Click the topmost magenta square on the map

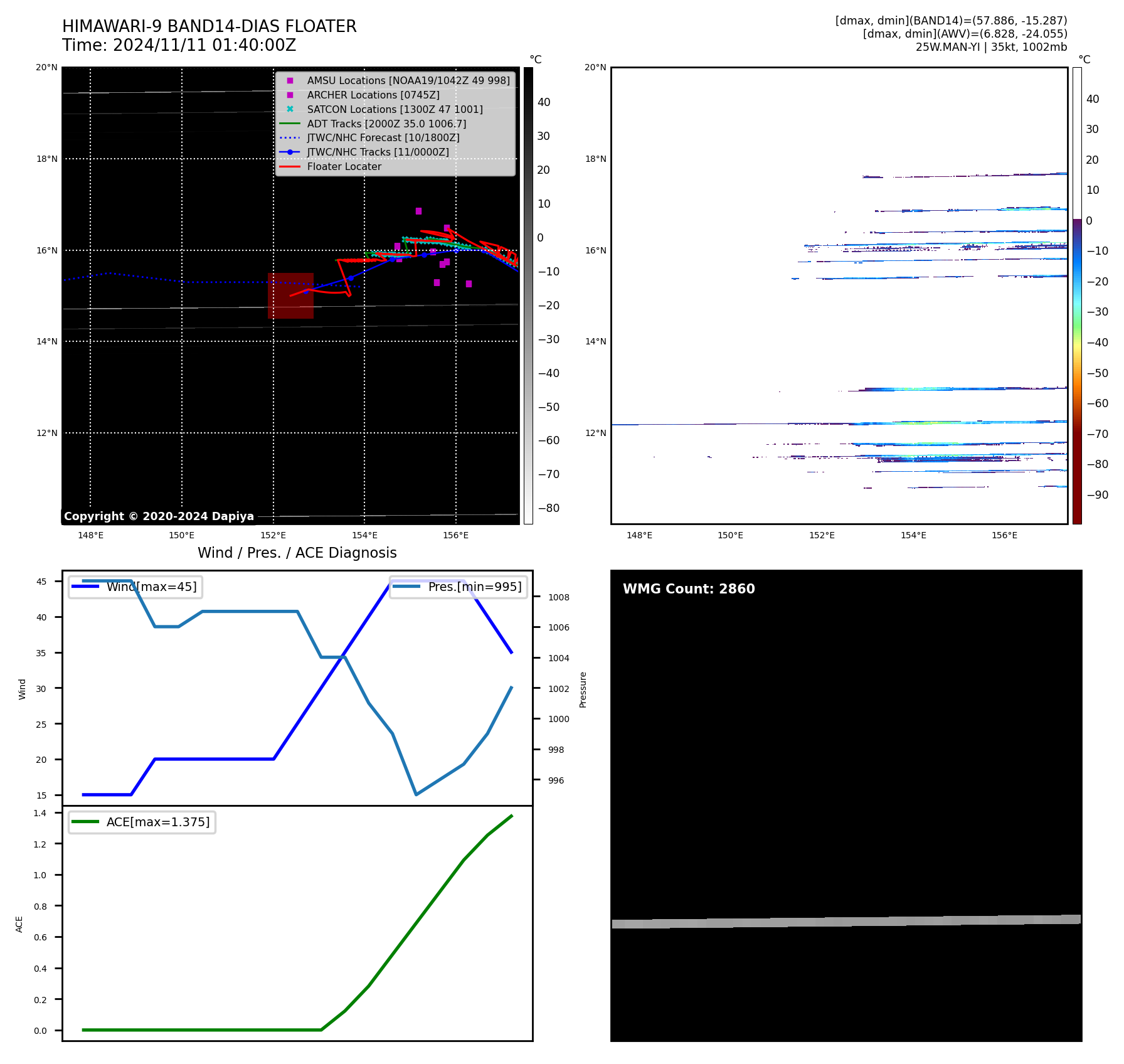[x=418, y=211]
